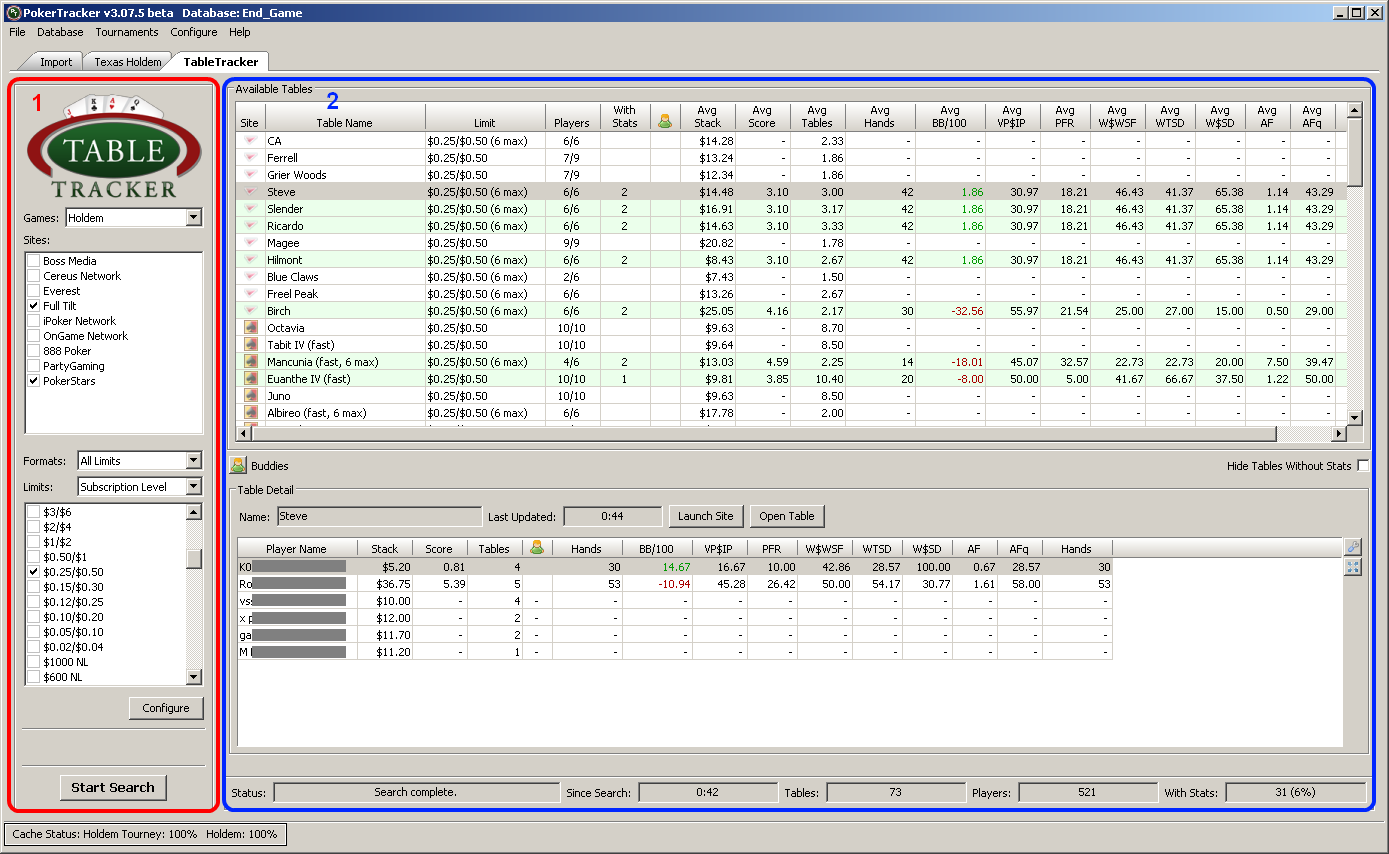Viewport: 1389px width, 854px height.
Task: Select the Birch table row name
Action: point(279,311)
